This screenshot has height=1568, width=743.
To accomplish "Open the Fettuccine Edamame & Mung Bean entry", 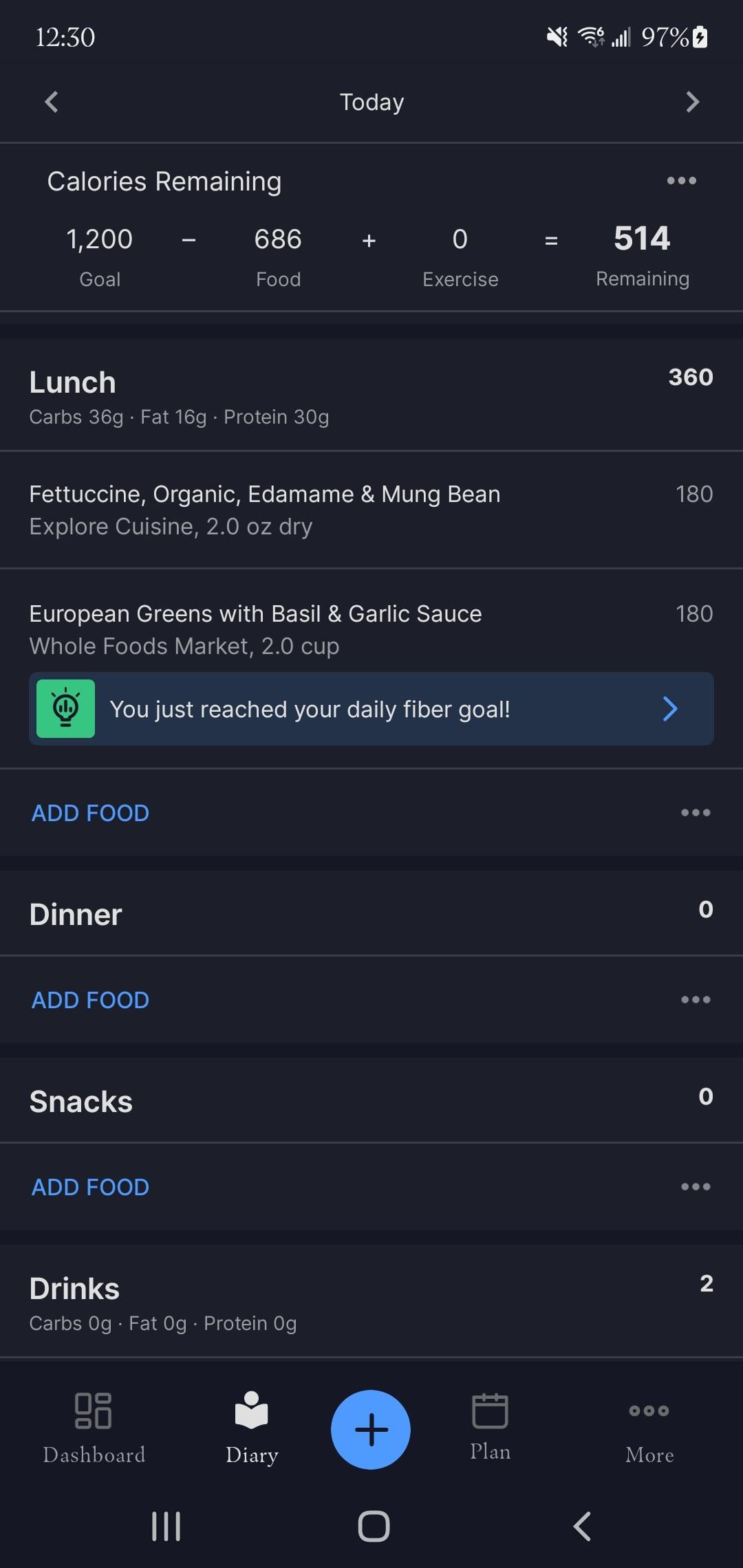I will click(264, 510).
